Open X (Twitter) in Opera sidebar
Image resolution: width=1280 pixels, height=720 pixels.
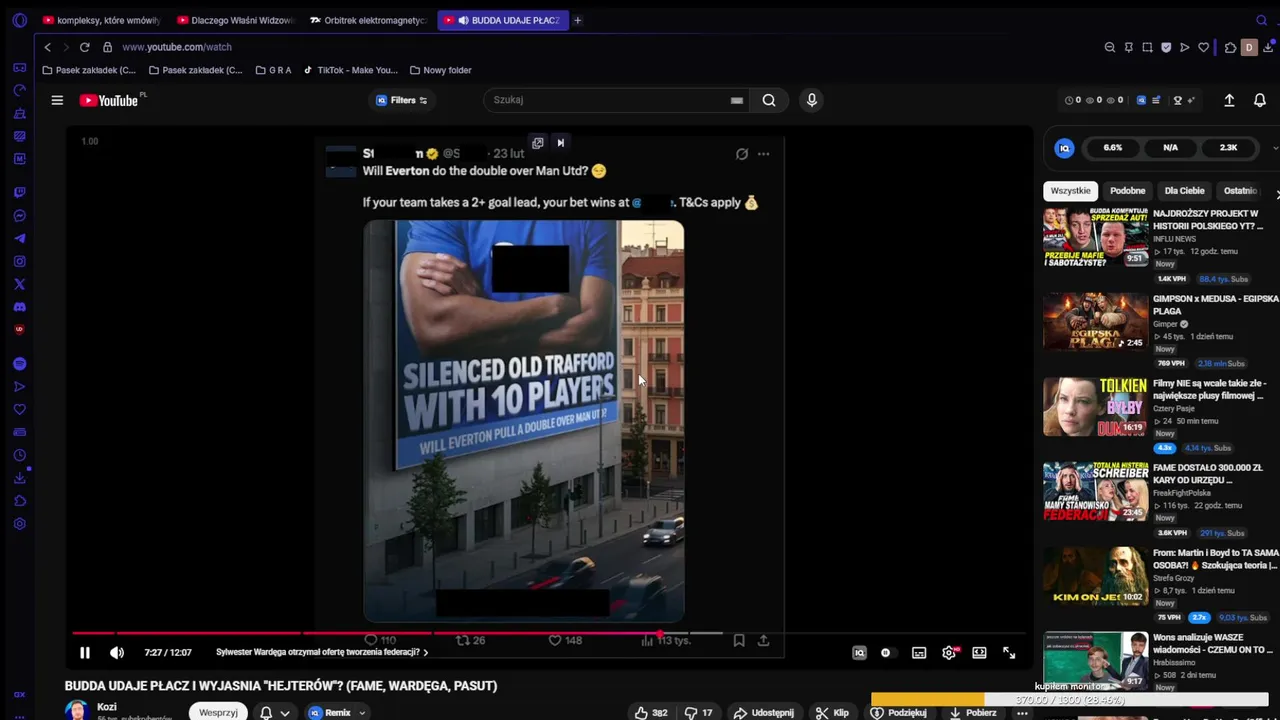[x=19, y=284]
